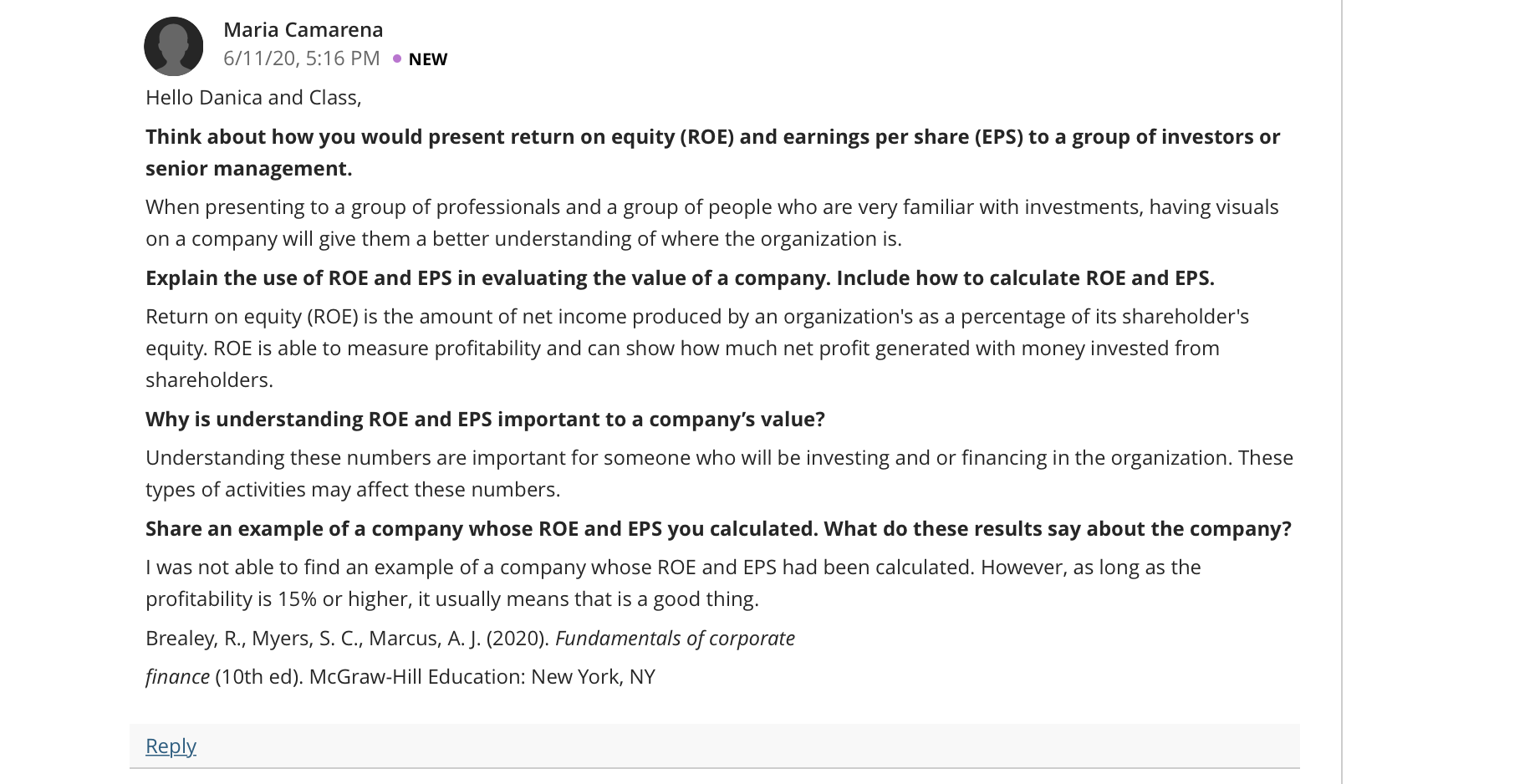Click the paragraph starting 'Understanding these numbers'
Image resolution: width=1535 pixels, height=784 pixels.
719,473
